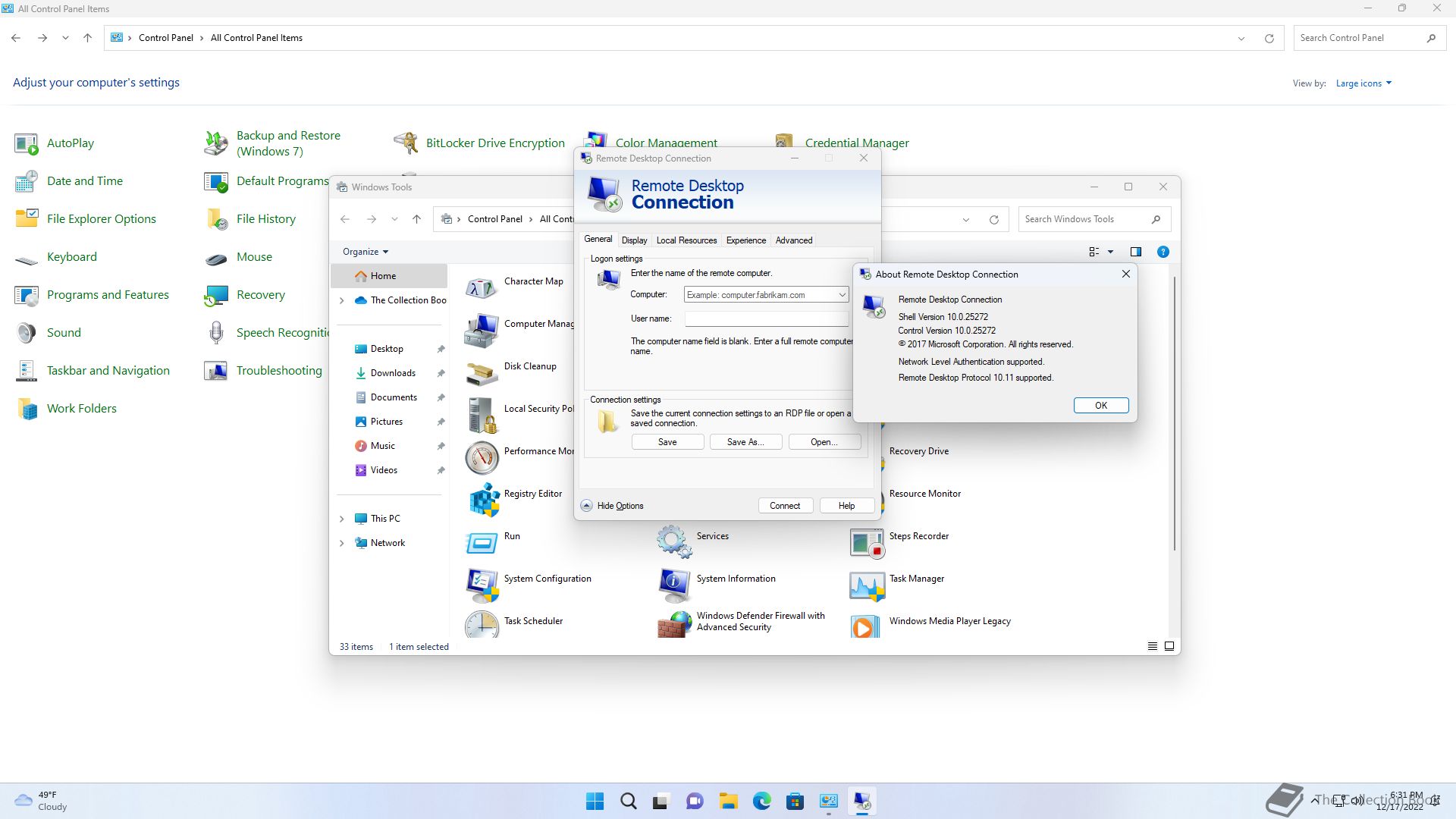The height and width of the screenshot is (819, 1456).
Task: Switch Windows Tools to large icons view
Action: coord(1169,647)
